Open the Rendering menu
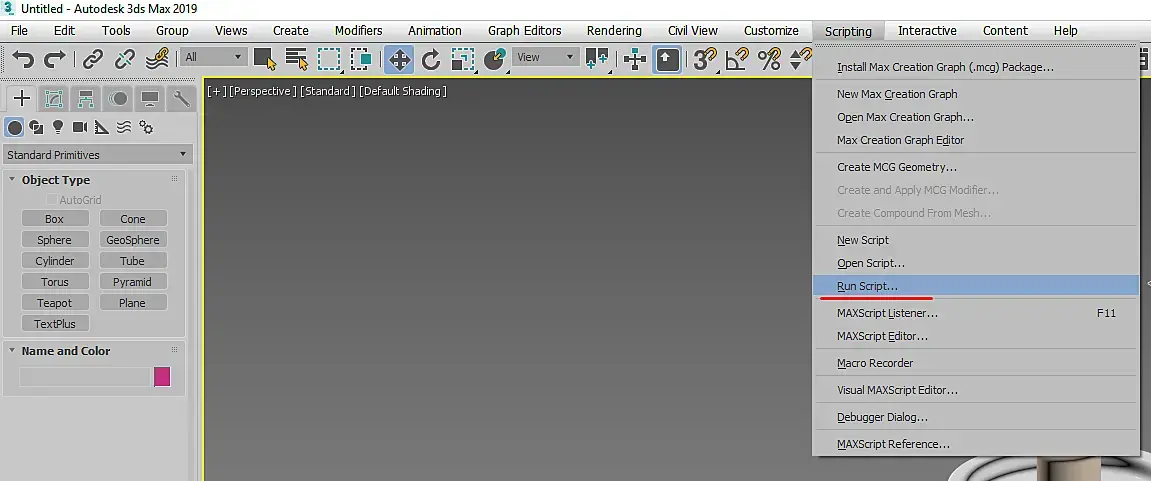The height and width of the screenshot is (481, 1151). click(x=614, y=31)
